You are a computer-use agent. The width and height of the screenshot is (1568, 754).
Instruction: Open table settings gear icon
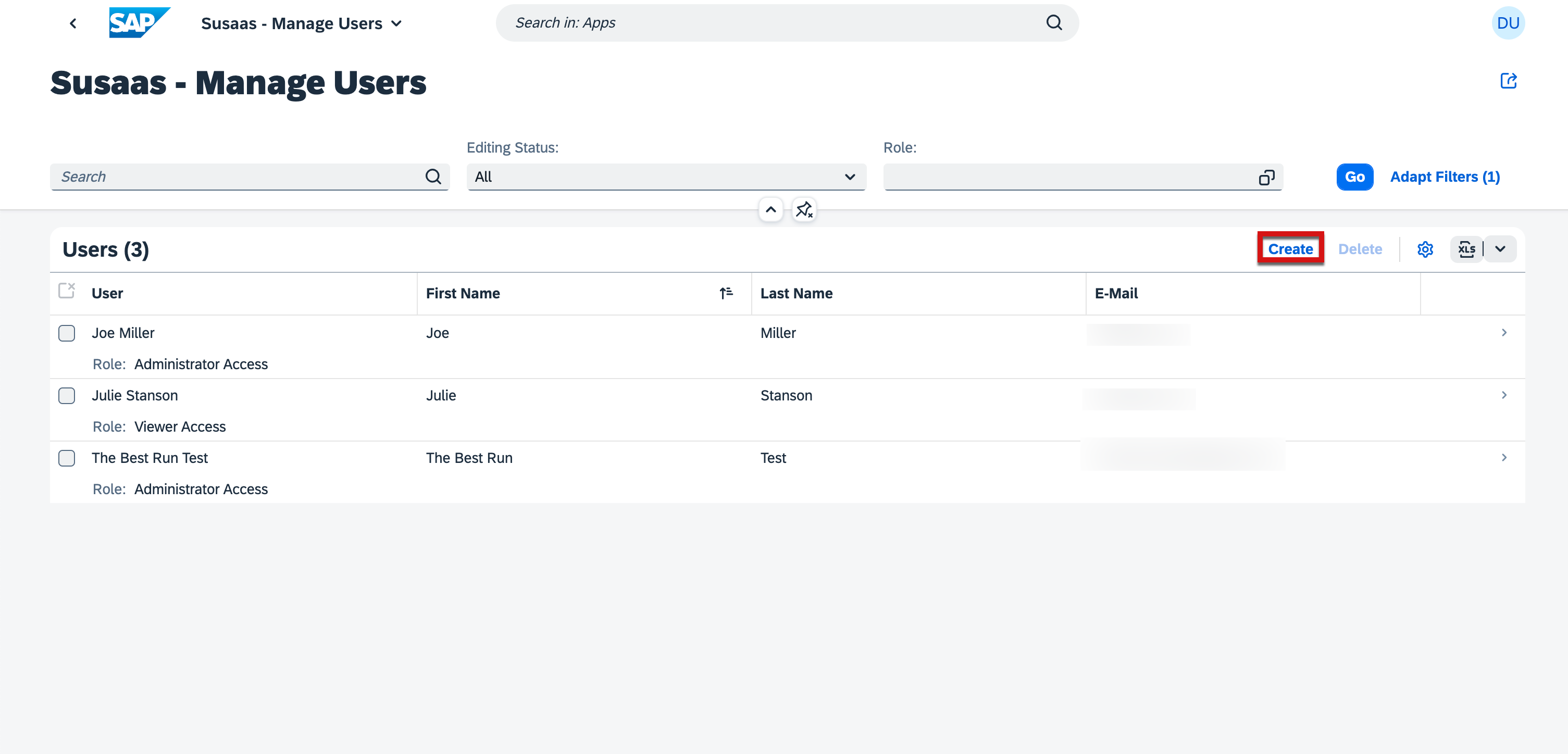[1424, 249]
